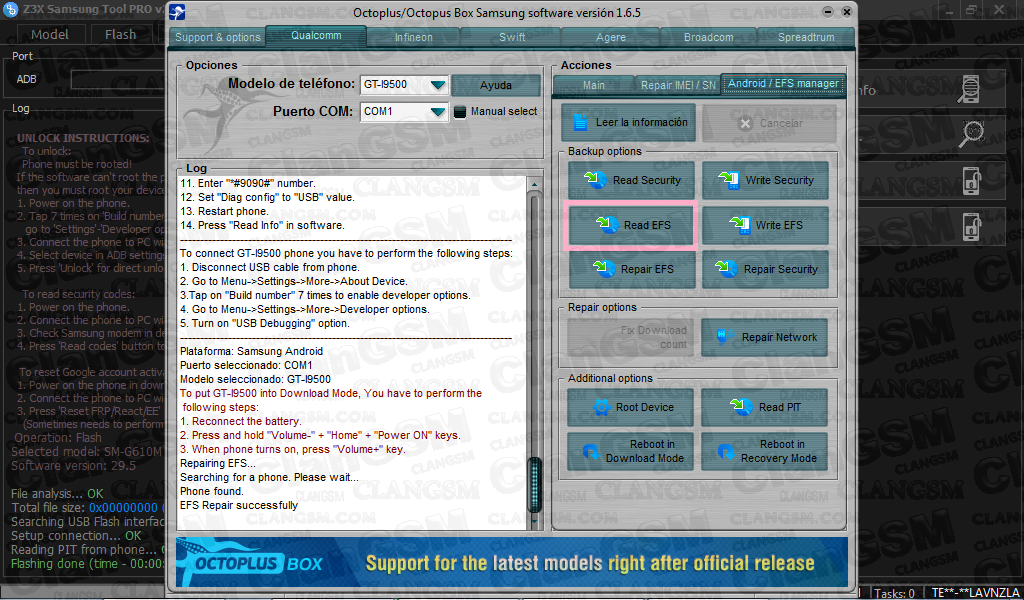Go to the Spreadtrum tab

(806, 37)
